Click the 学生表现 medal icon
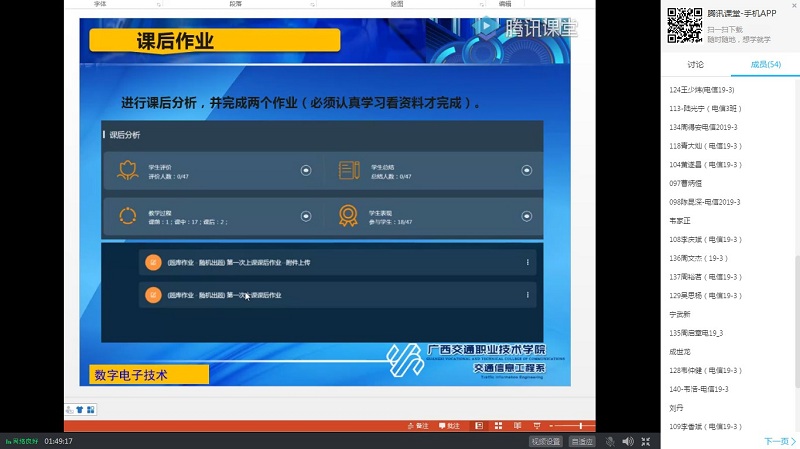The width and height of the screenshot is (800, 449). (348, 215)
